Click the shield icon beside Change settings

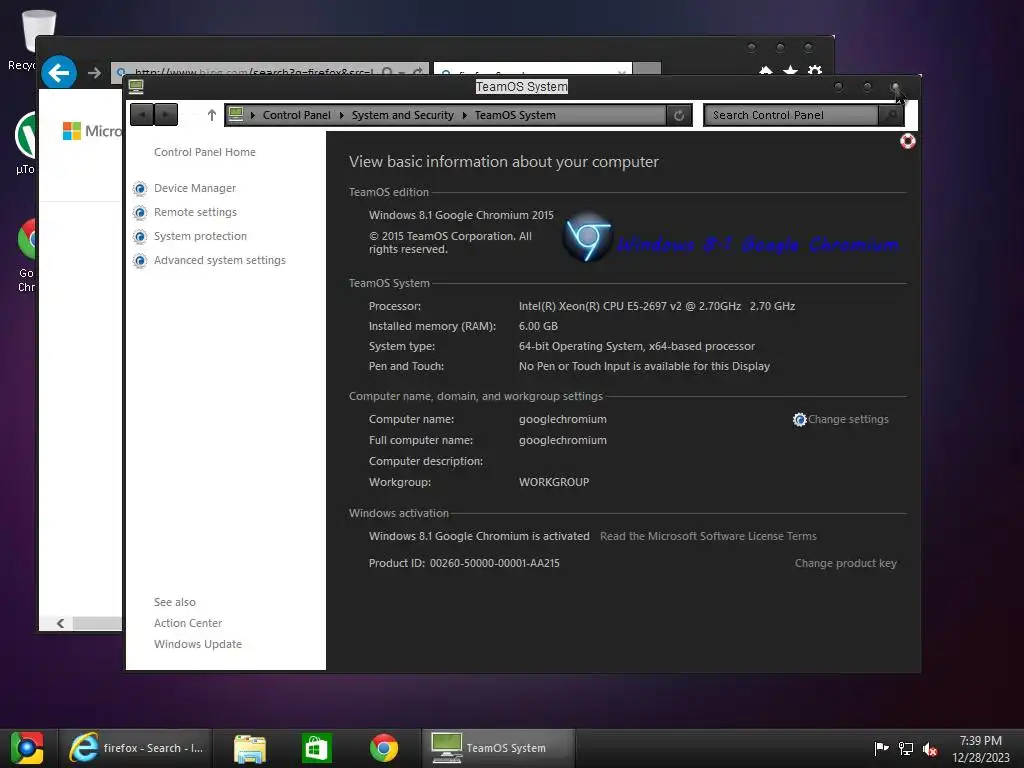pyautogui.click(x=799, y=419)
